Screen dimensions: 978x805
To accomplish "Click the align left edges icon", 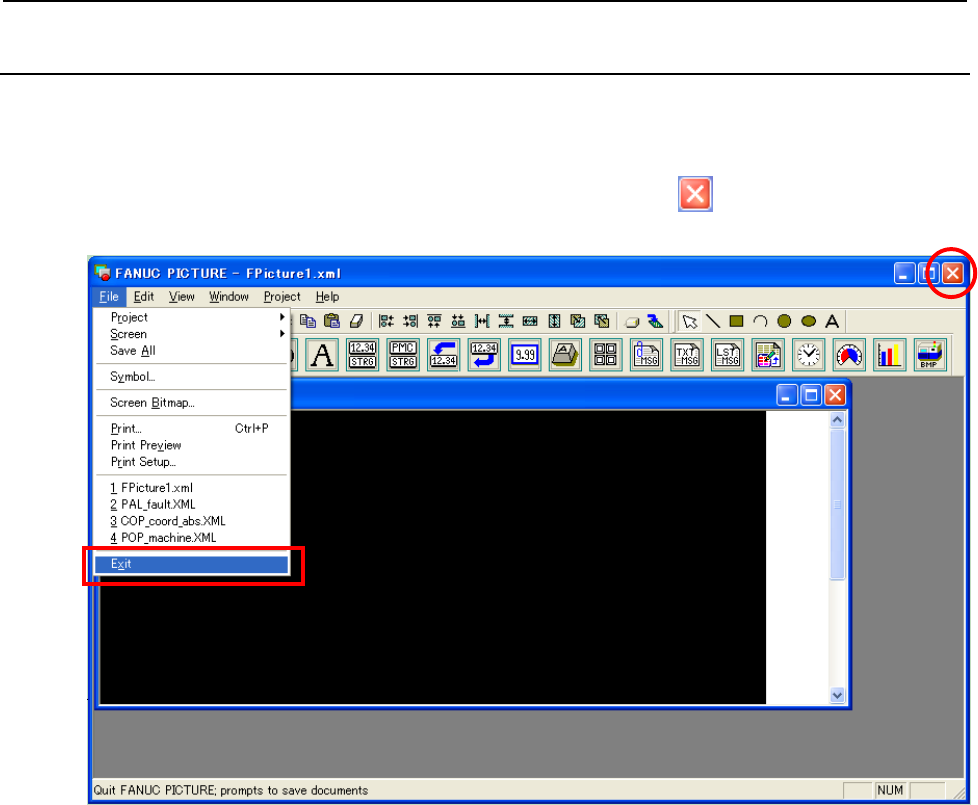I will (x=386, y=321).
